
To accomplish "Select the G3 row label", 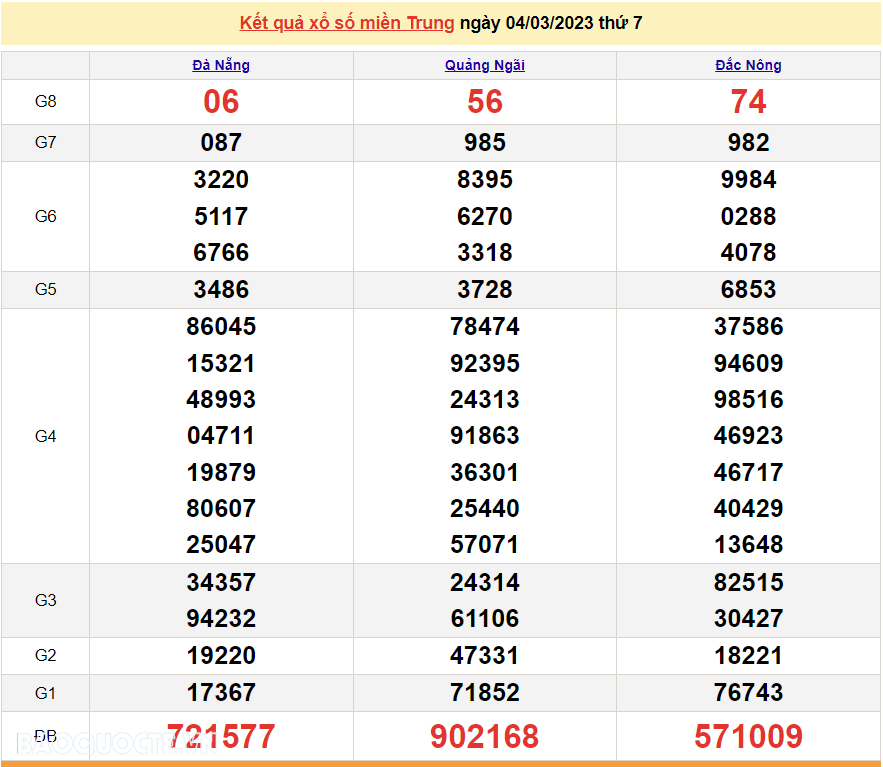I will (45, 600).
